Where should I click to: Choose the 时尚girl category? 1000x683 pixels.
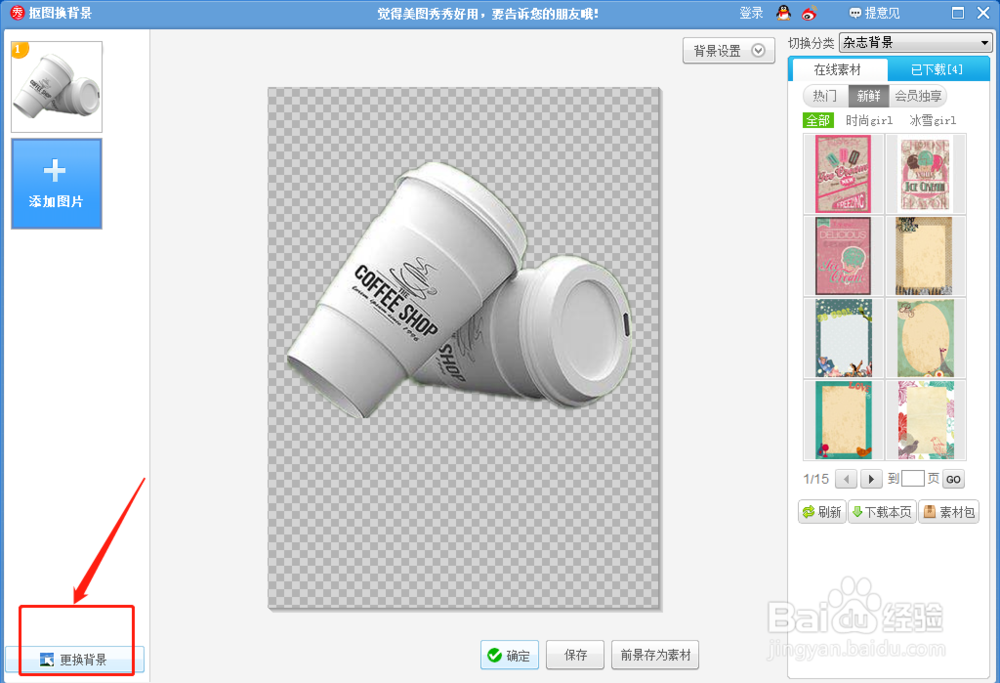(869, 120)
